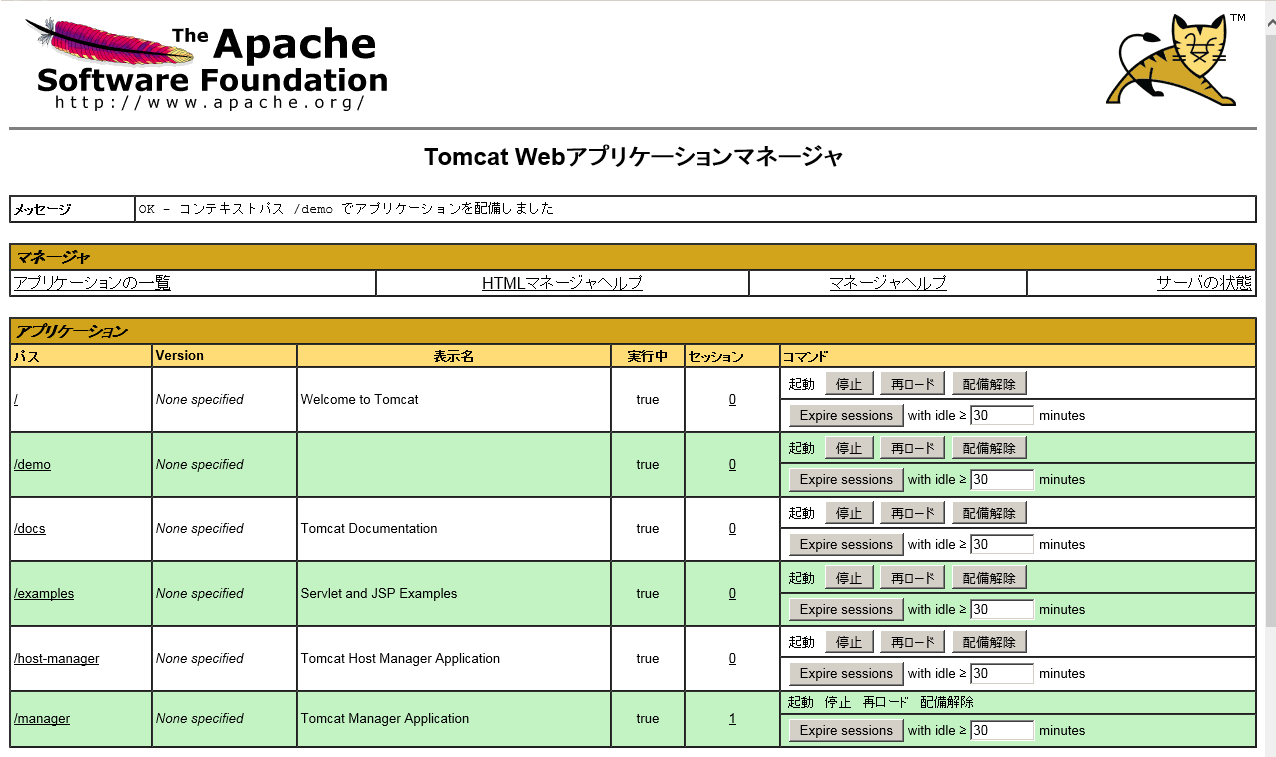Open the HTMLマネージャヘルプ link

[561, 283]
